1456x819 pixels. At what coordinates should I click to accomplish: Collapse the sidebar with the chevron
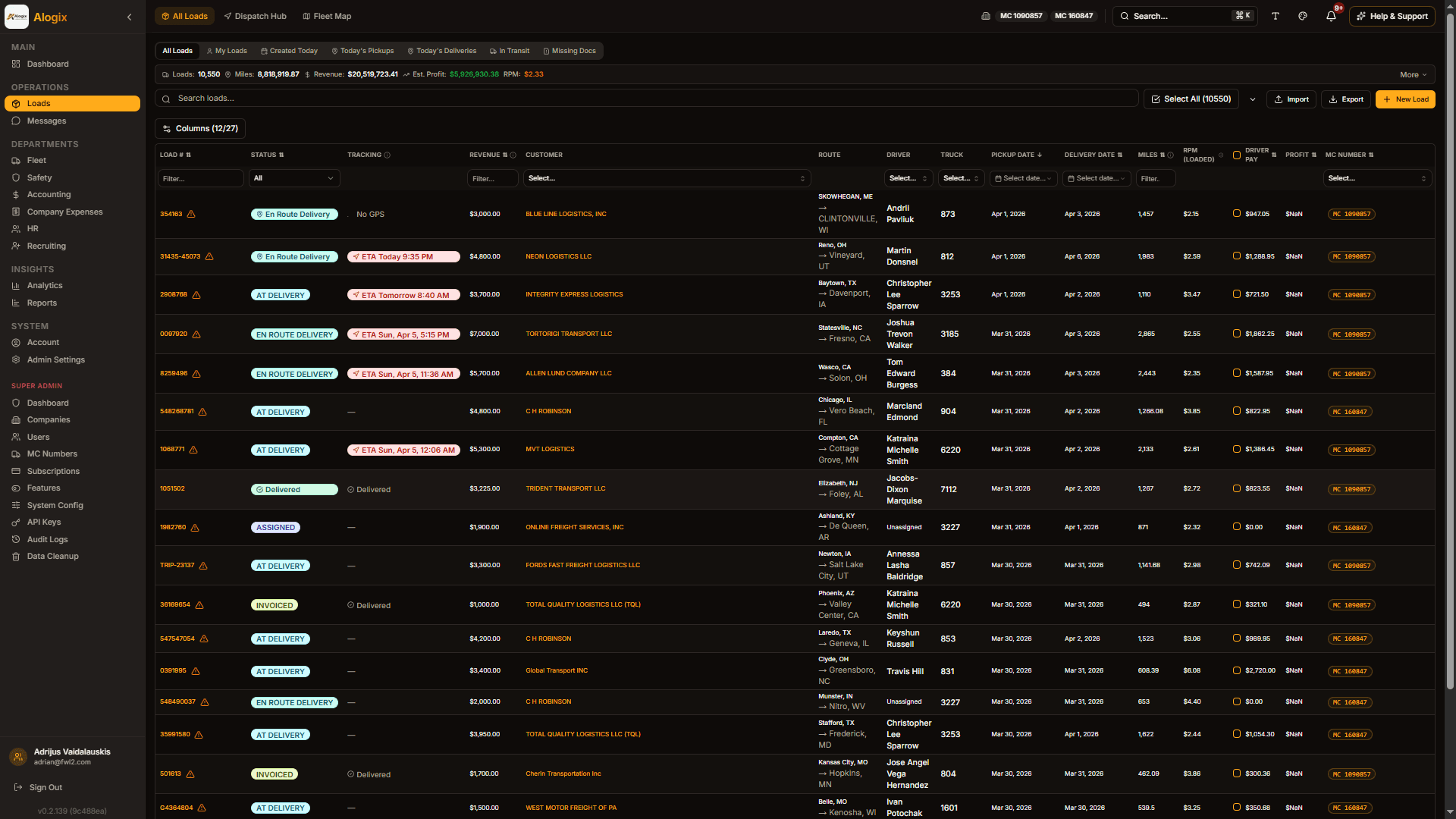pyautogui.click(x=129, y=17)
